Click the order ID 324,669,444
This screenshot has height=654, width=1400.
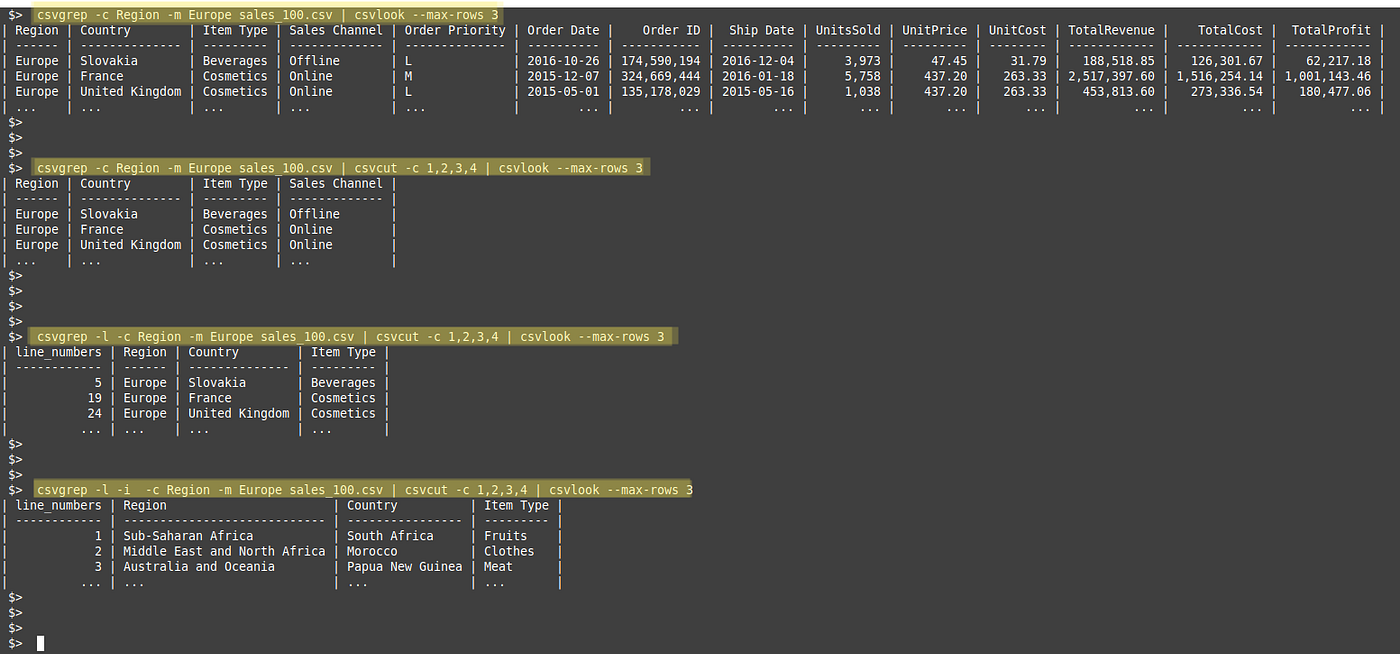(661, 76)
